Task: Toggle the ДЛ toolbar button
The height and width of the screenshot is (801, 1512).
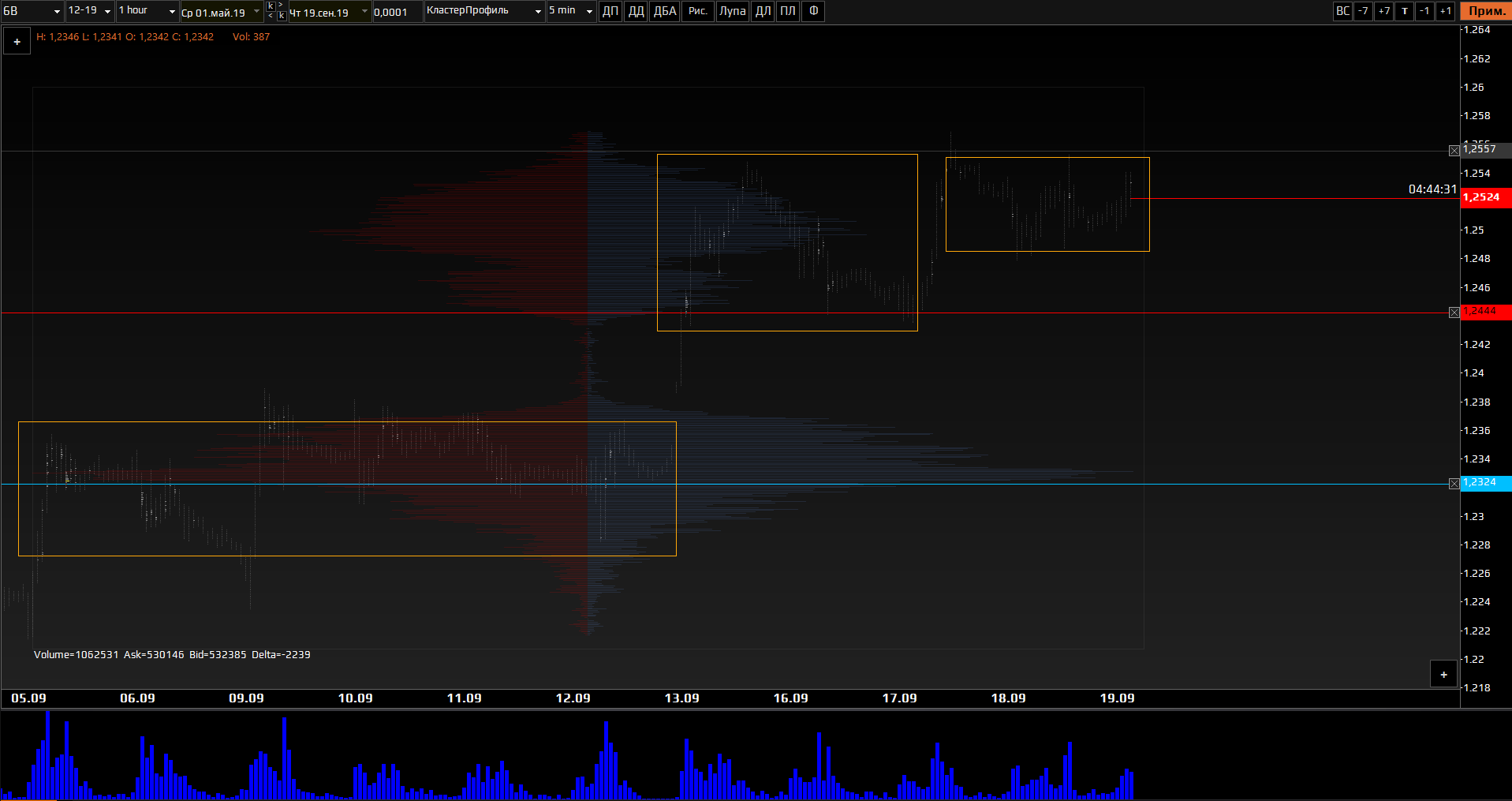Action: click(763, 11)
